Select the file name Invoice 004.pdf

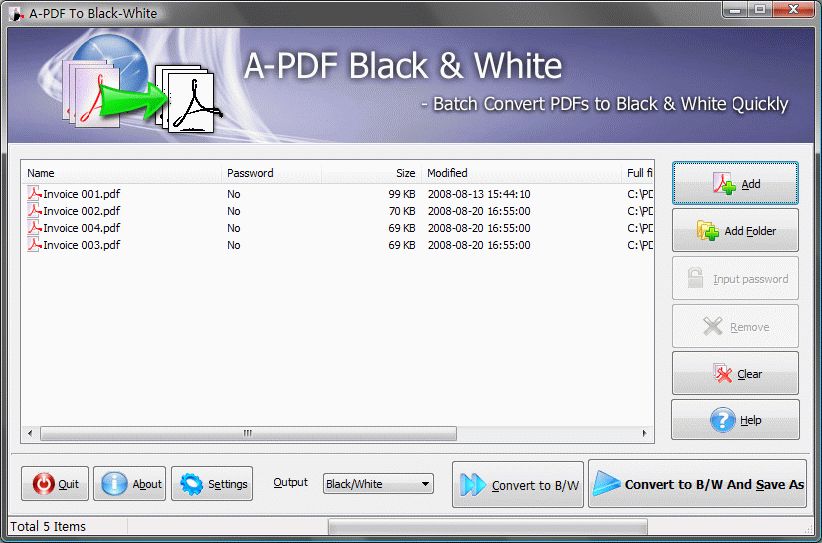click(x=82, y=228)
